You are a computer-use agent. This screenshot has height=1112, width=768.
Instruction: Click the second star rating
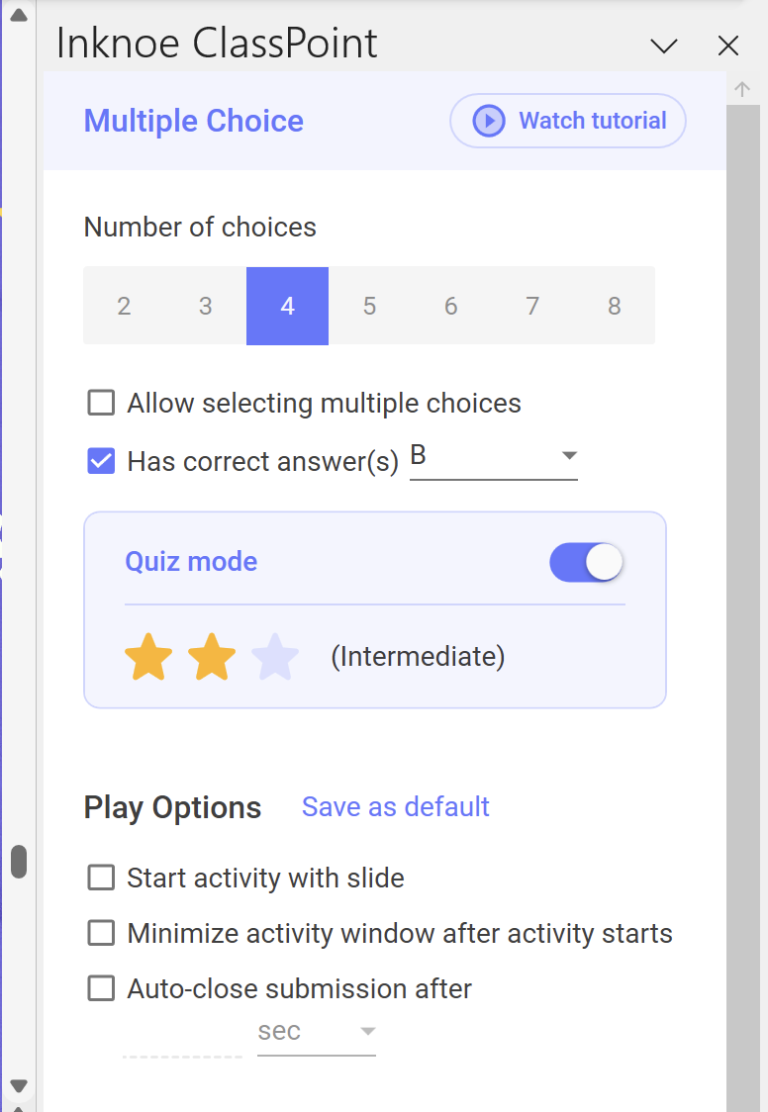click(x=211, y=657)
